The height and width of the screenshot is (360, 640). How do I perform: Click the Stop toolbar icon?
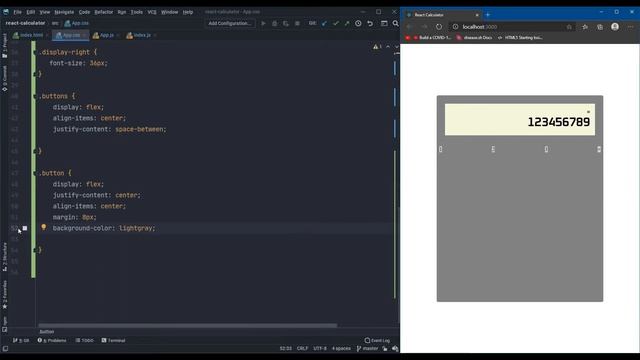297,23
